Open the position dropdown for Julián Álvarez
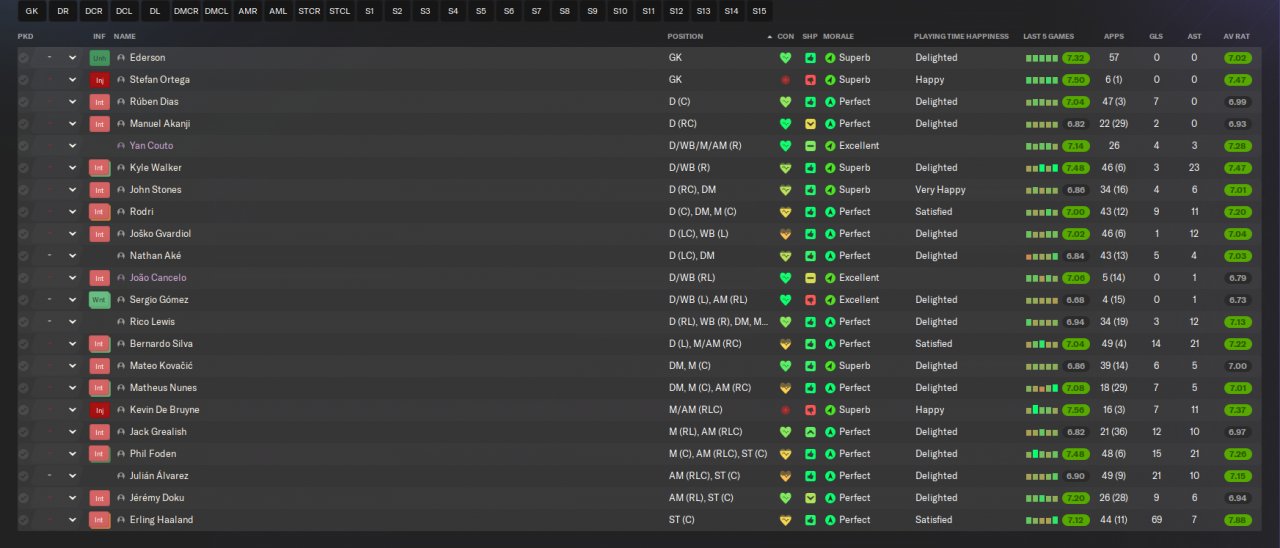 pos(72,476)
